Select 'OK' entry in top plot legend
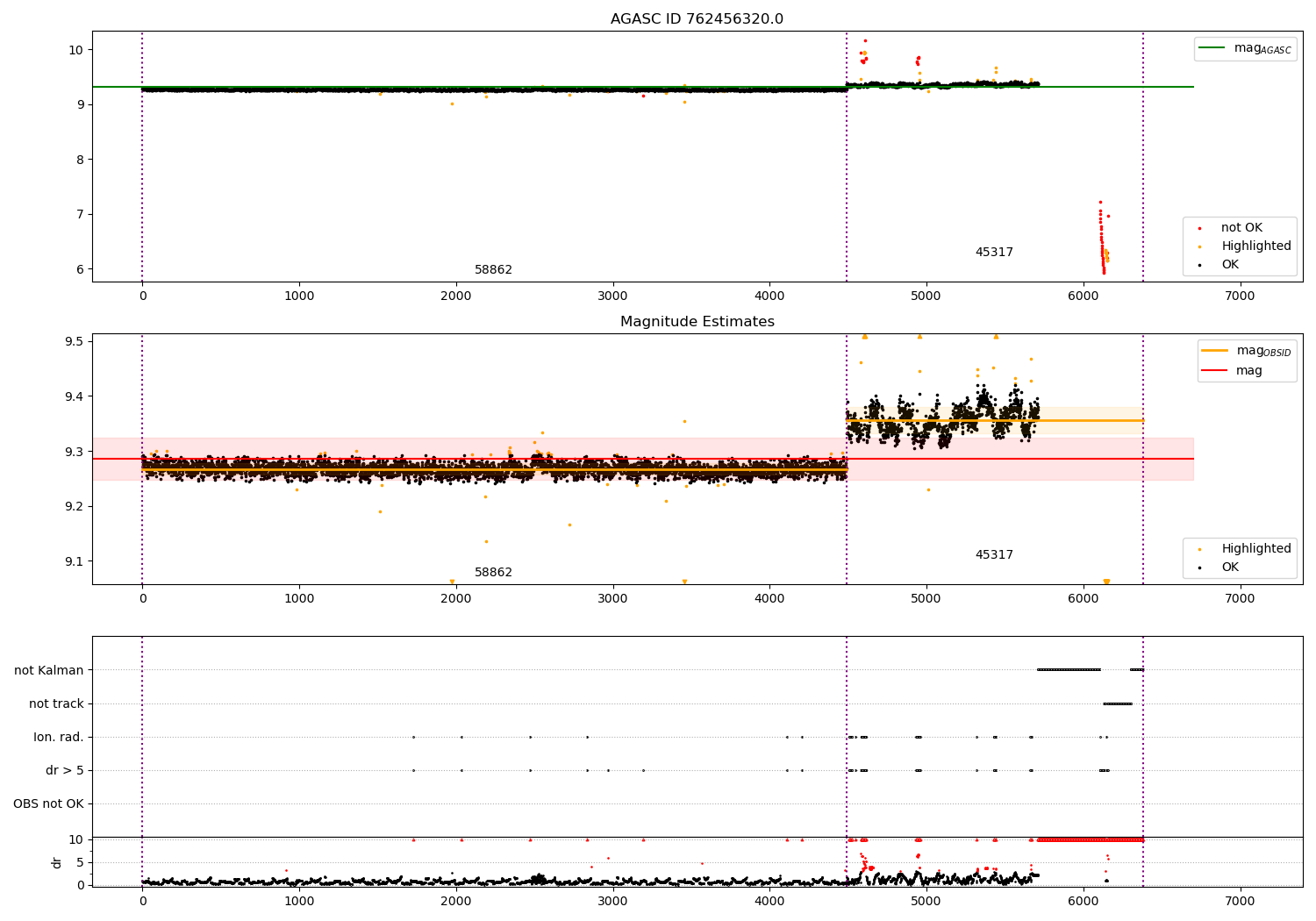 click(1230, 265)
